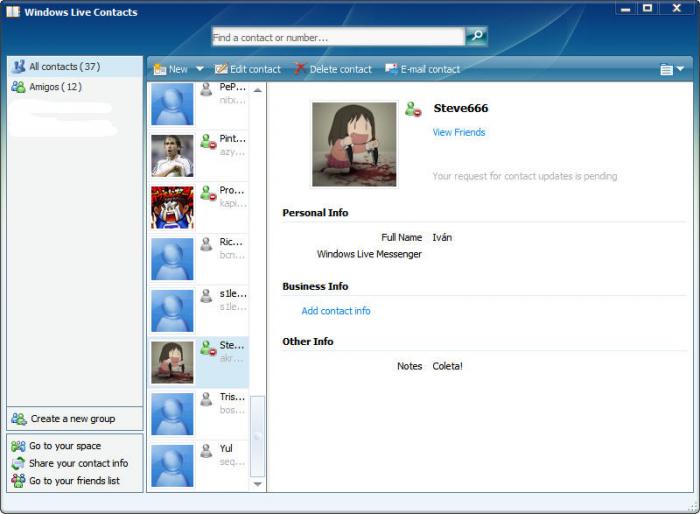Click the Full Name value Iván
This screenshot has height=514, width=700.
click(442, 238)
